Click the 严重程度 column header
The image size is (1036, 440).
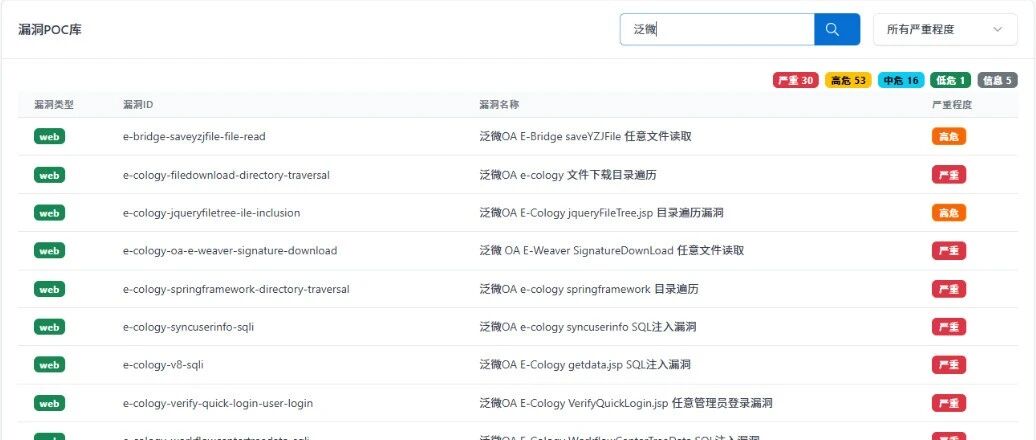[952, 104]
